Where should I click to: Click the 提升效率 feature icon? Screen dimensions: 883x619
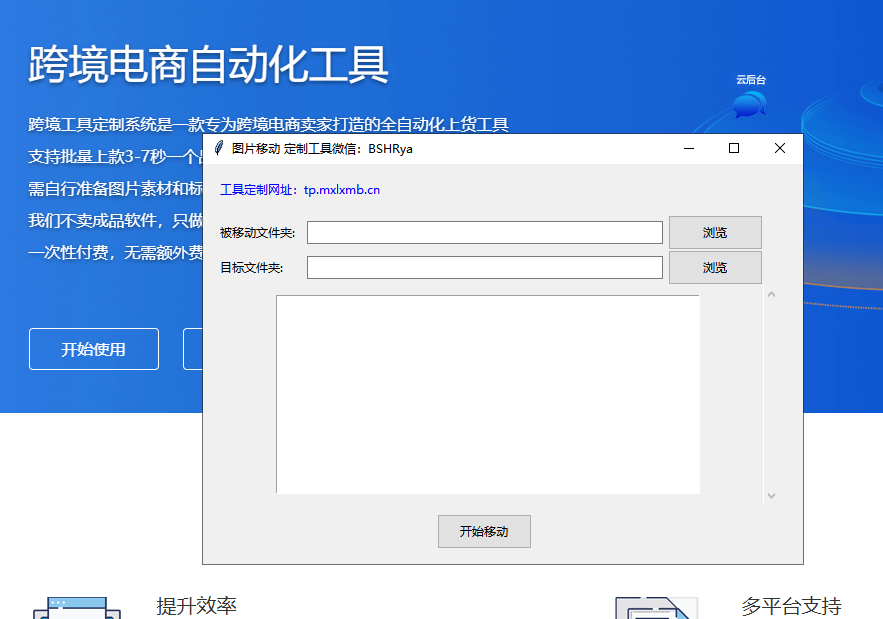[x=75, y=606]
